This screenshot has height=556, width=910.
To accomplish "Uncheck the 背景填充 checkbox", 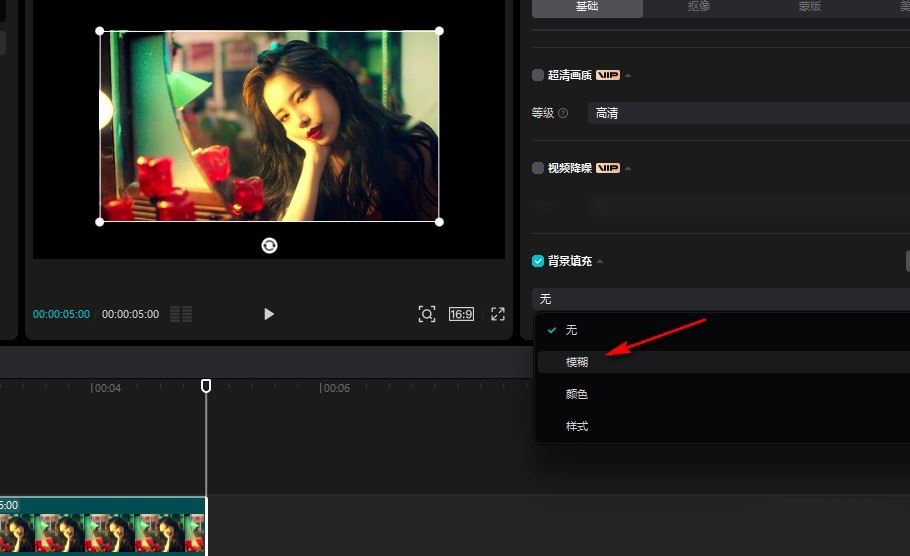I will tap(538, 261).
